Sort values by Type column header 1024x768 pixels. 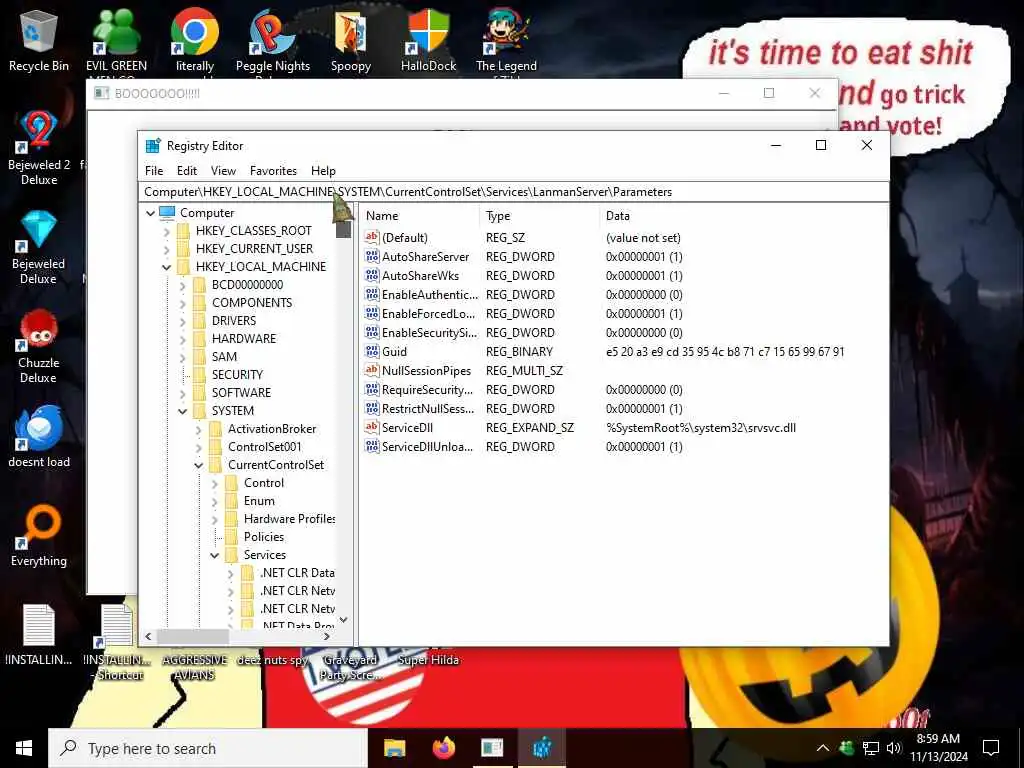click(539, 216)
